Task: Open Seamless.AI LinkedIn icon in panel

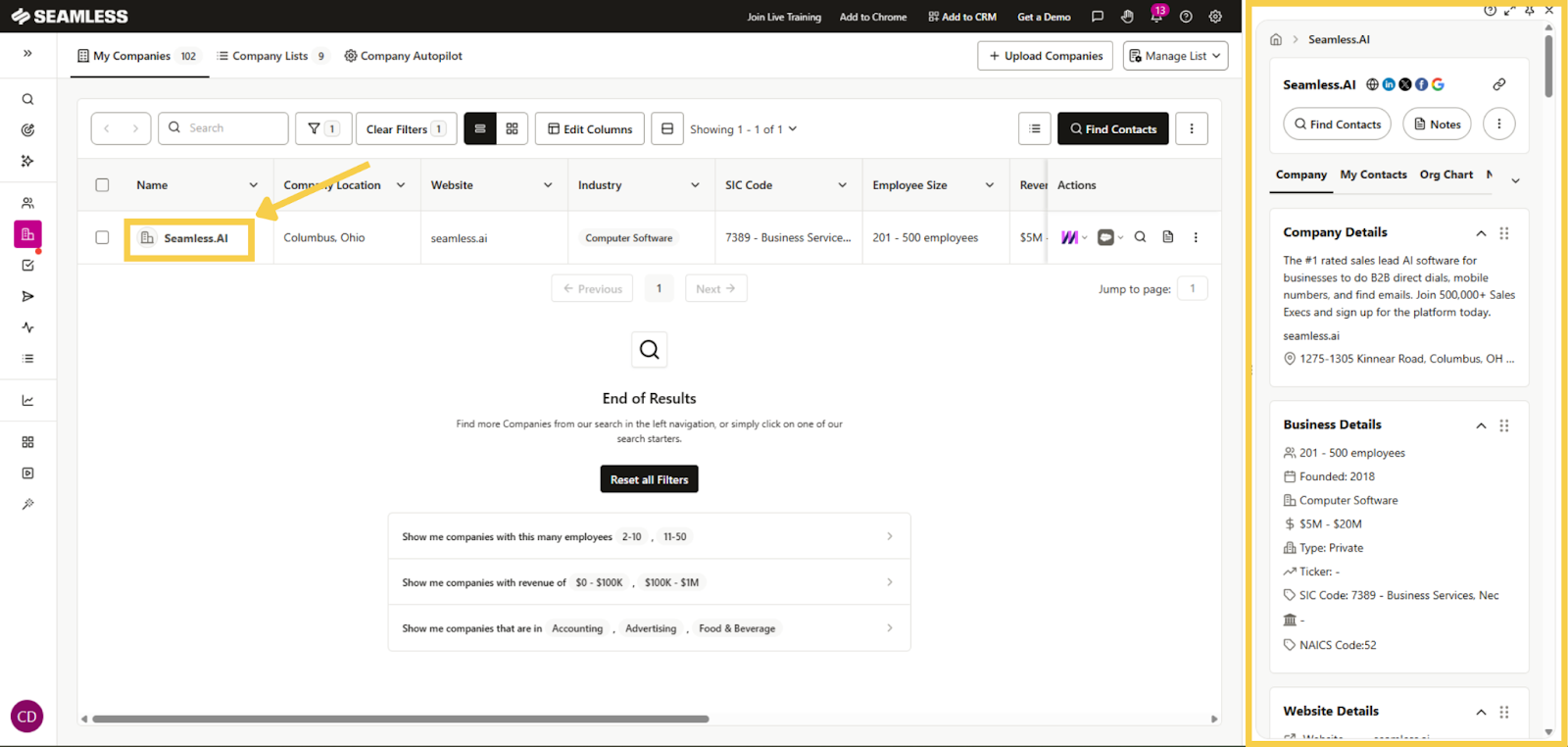Action: tap(1389, 84)
